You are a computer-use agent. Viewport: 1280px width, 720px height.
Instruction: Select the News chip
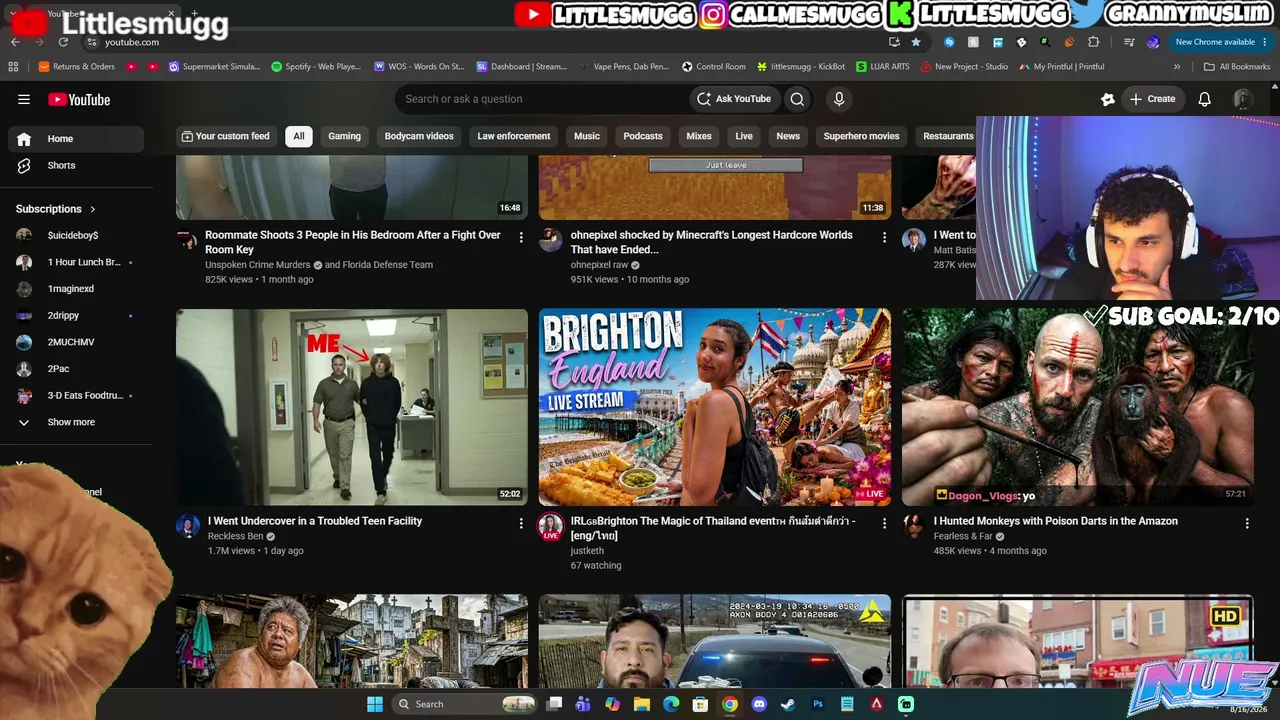pos(788,136)
